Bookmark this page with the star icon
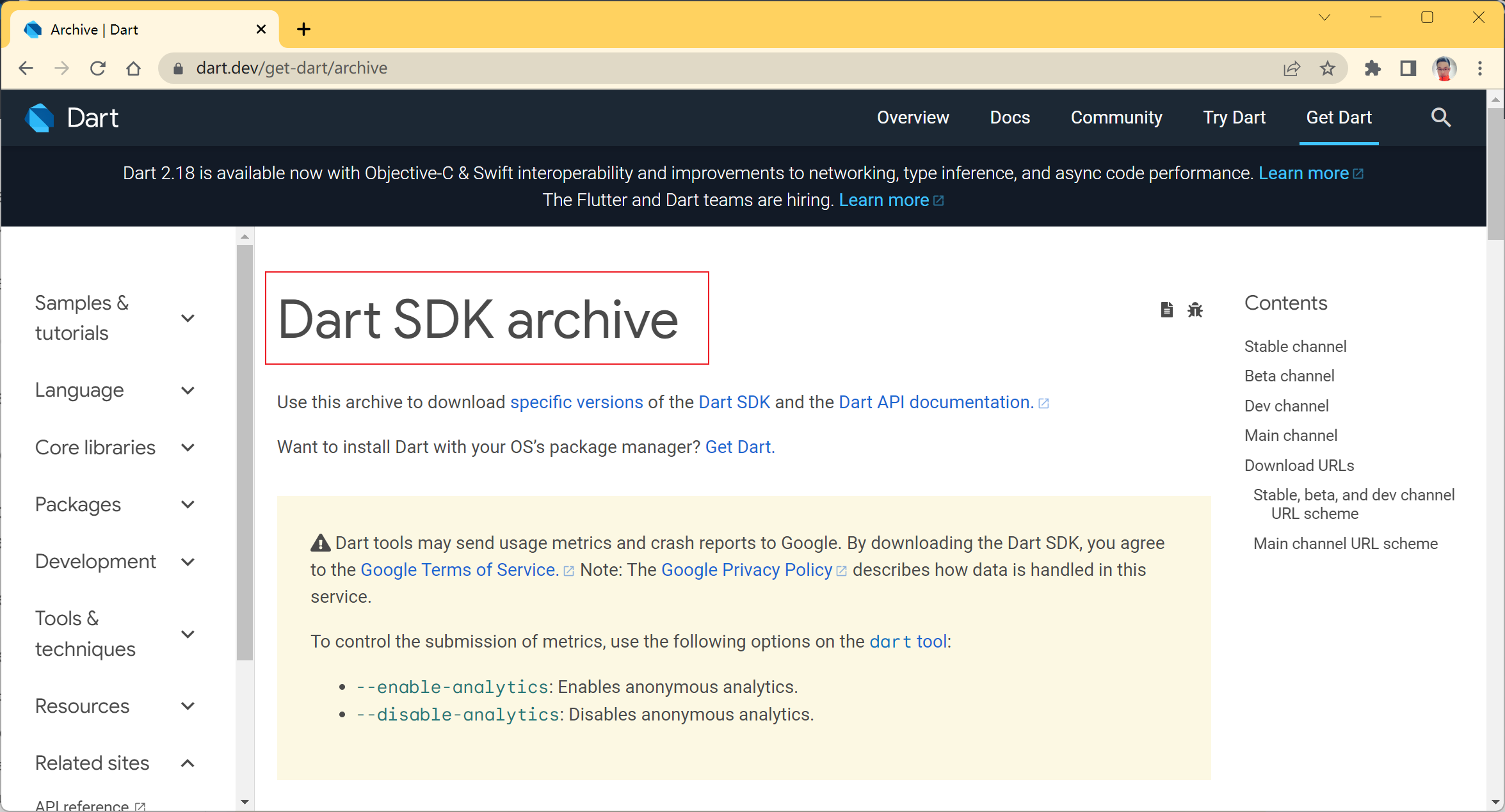This screenshot has width=1505, height=812. 1328,68
